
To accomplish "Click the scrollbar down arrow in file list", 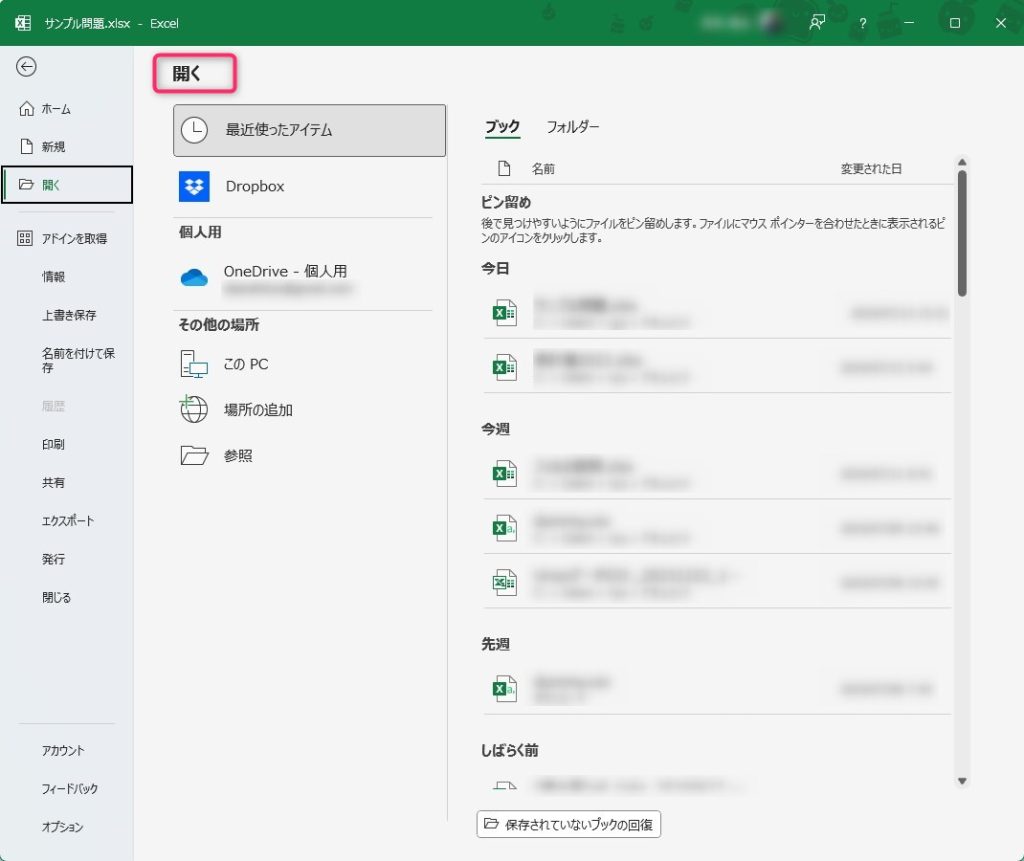I will point(962,781).
